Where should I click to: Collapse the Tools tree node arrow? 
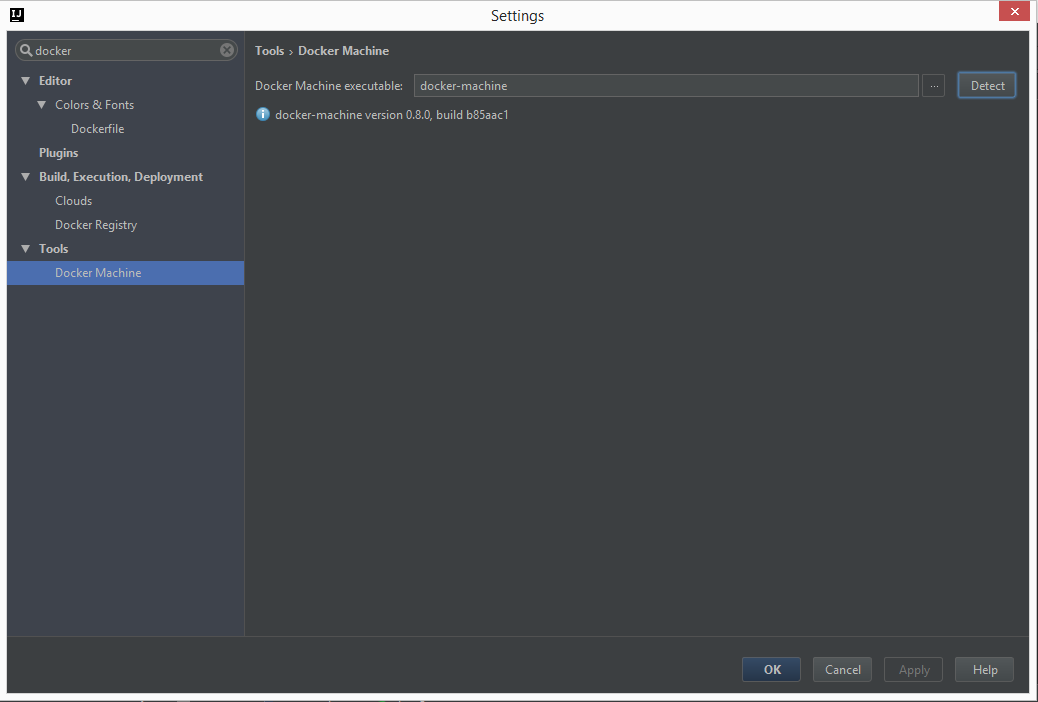coord(26,249)
